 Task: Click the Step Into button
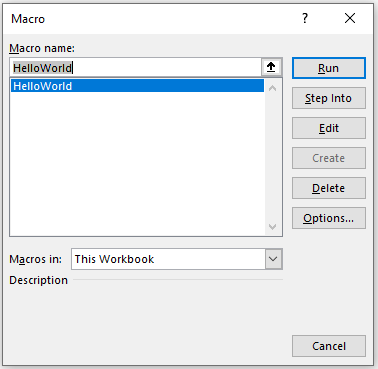coord(329,98)
